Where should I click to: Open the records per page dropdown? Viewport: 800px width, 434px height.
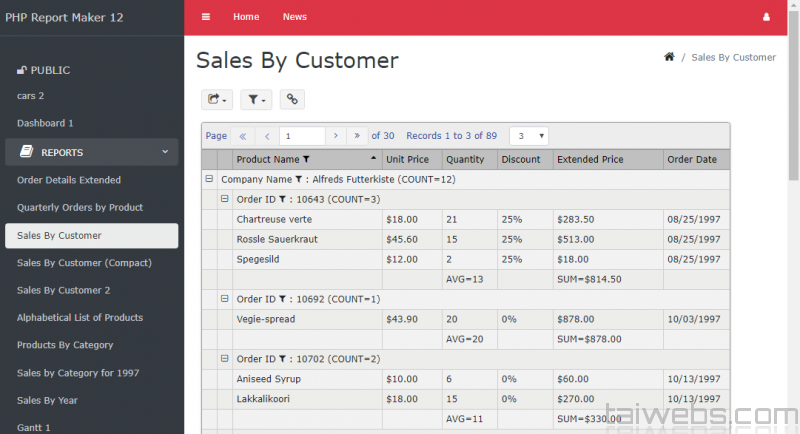pyautogui.click(x=528, y=136)
